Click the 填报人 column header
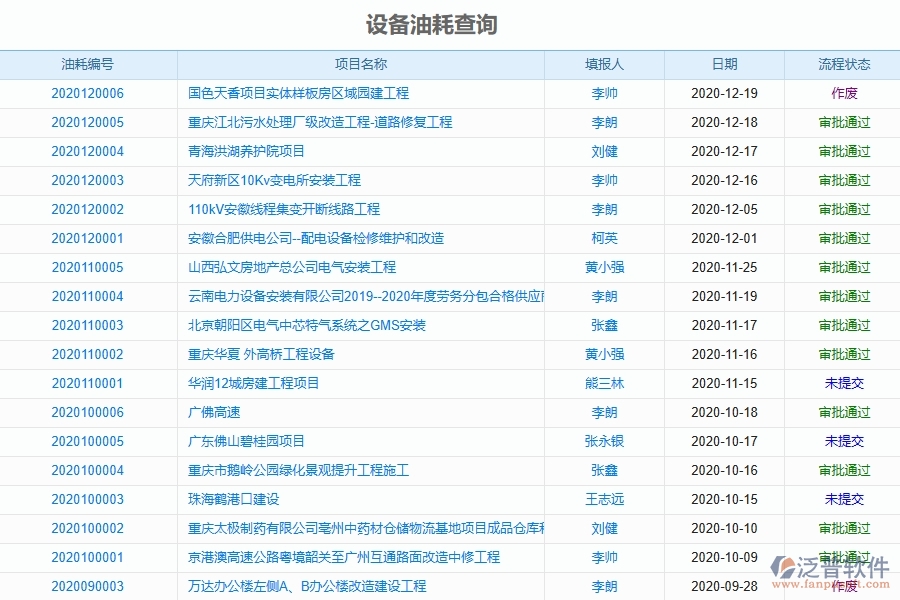Screen dimensions: 900x600 pos(604,63)
